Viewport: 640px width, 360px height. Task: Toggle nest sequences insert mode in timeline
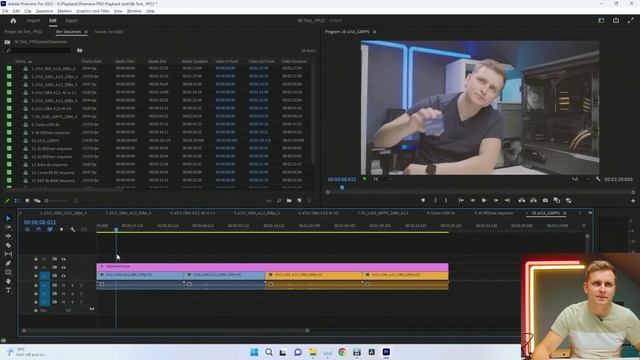click(x=27, y=229)
